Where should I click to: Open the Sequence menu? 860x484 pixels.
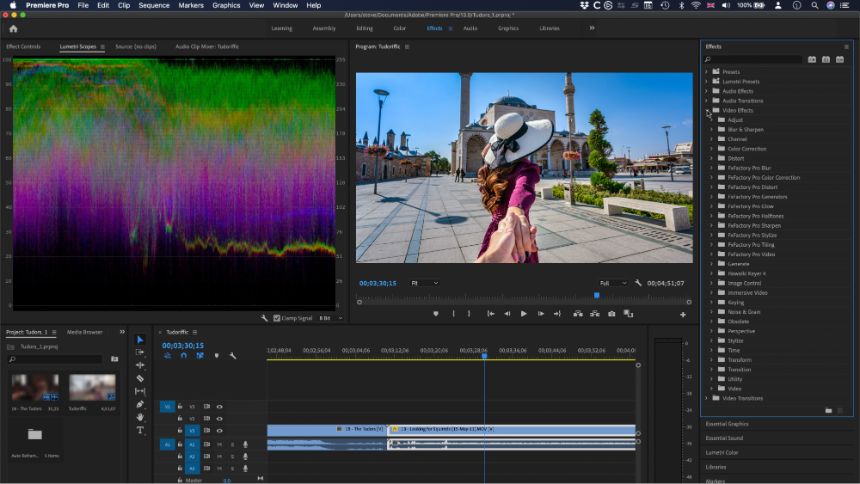(154, 5)
